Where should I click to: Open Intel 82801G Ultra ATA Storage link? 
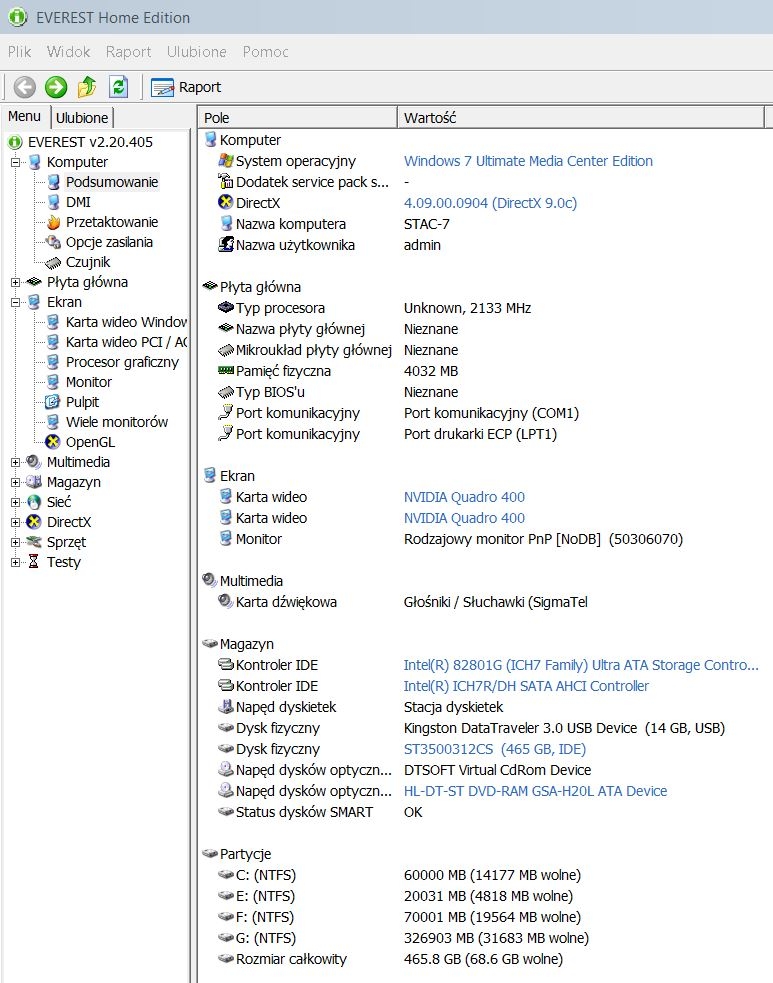(581, 665)
